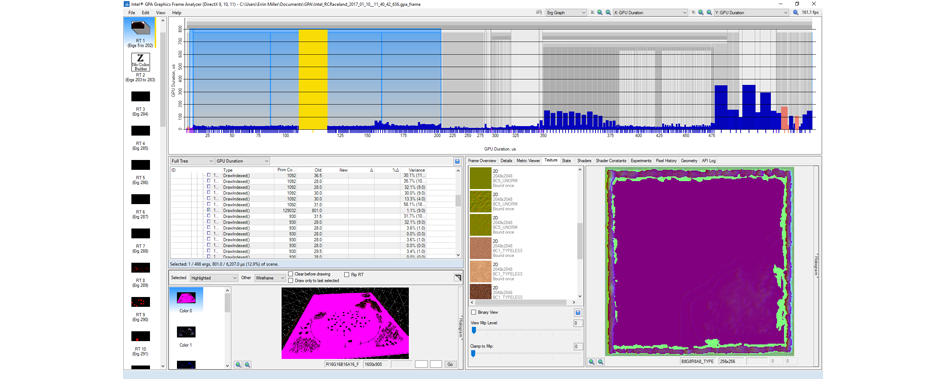947x379 pixels.
Task: Open the File menu
Action: pos(131,12)
